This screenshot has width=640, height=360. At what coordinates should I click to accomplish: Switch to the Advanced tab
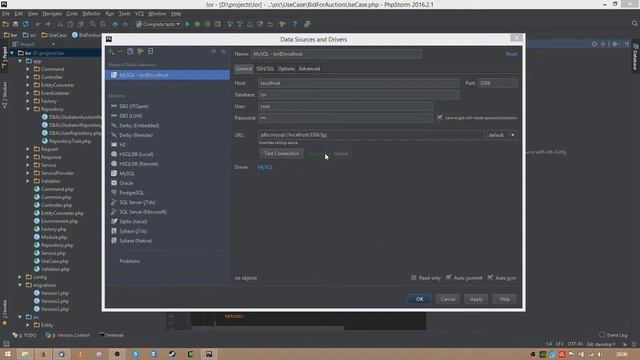coord(309,69)
